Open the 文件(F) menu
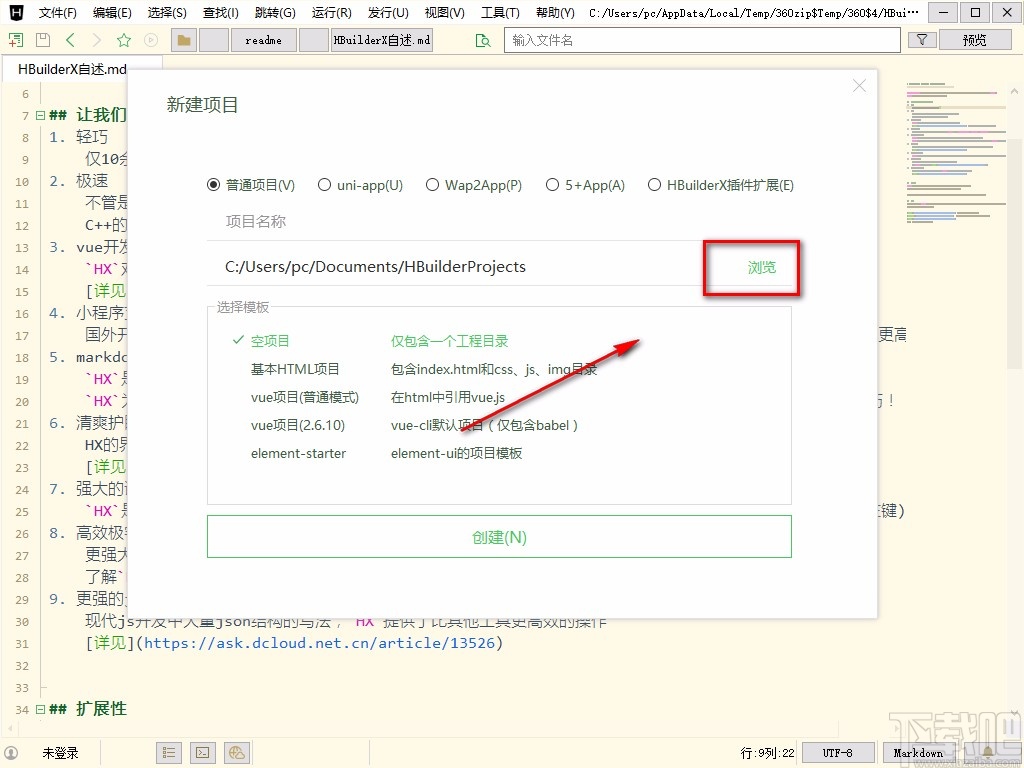Screen dimensions: 1024x768 click(x=57, y=12)
